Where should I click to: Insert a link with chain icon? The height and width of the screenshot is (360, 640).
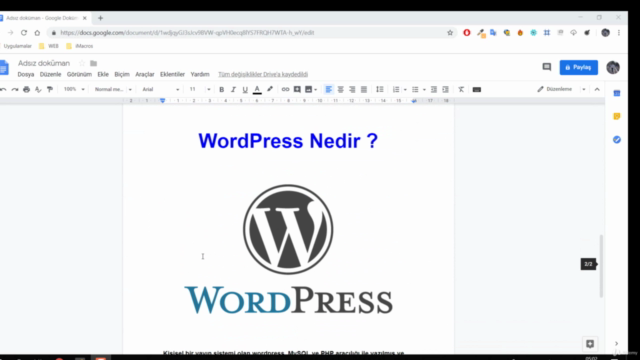285,89
